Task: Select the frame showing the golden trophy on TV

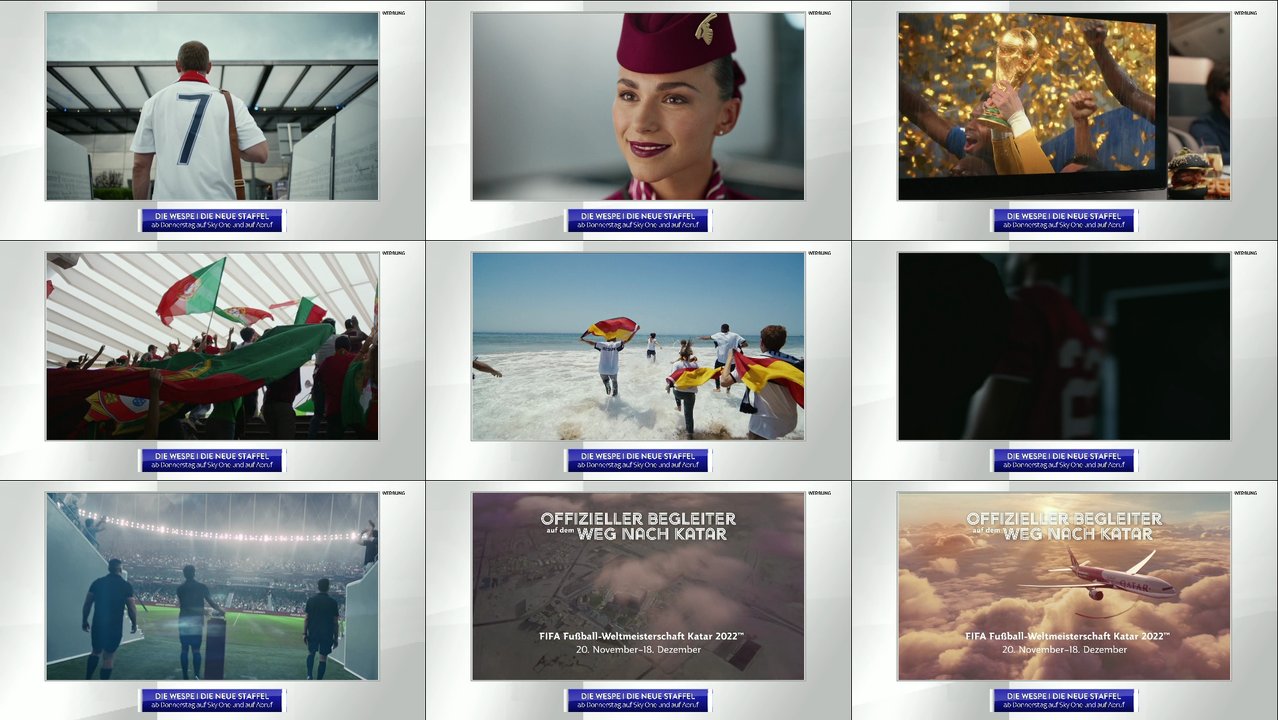Action: [1064, 106]
